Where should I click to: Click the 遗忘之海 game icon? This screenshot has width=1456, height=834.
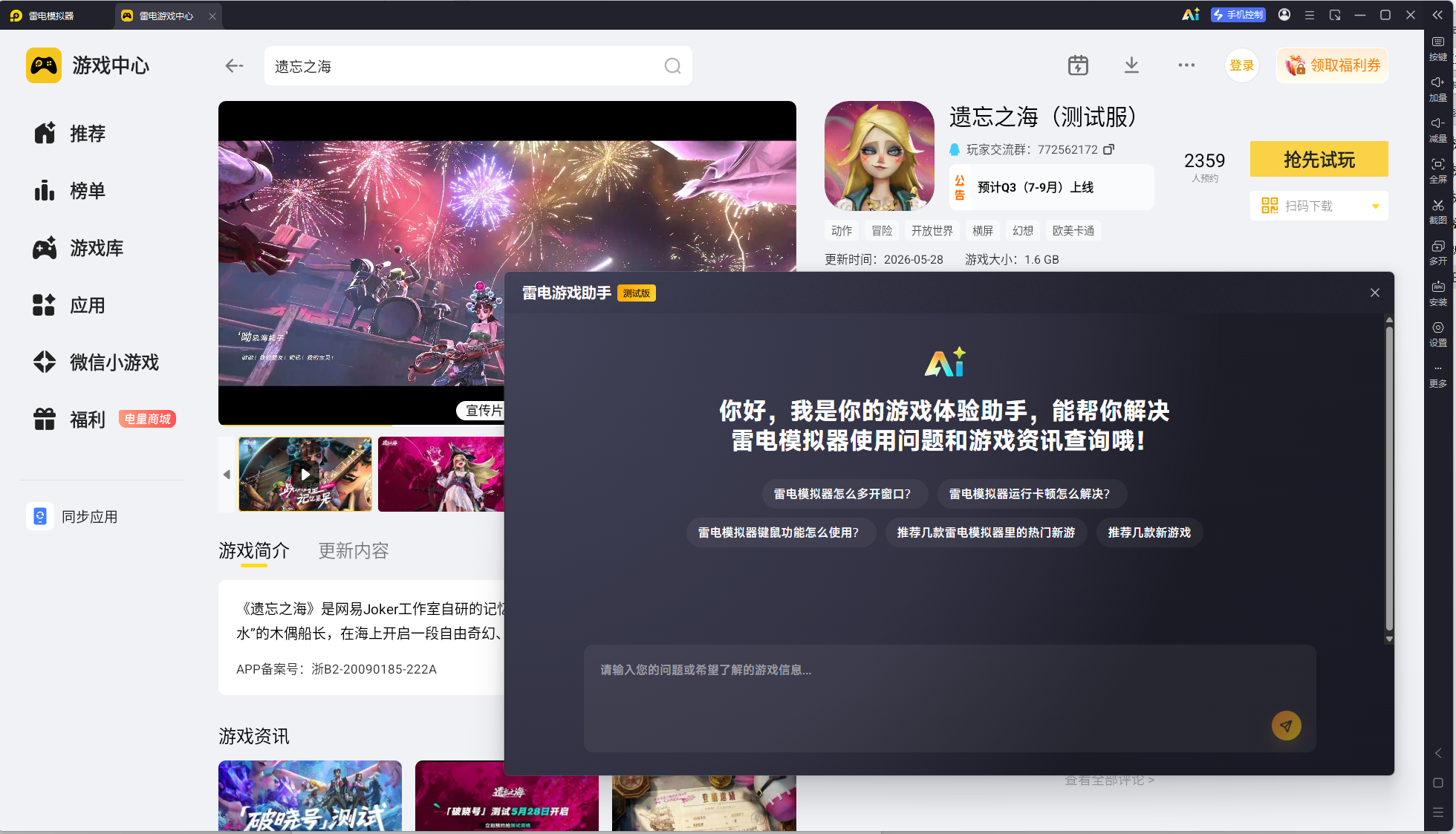coord(880,156)
